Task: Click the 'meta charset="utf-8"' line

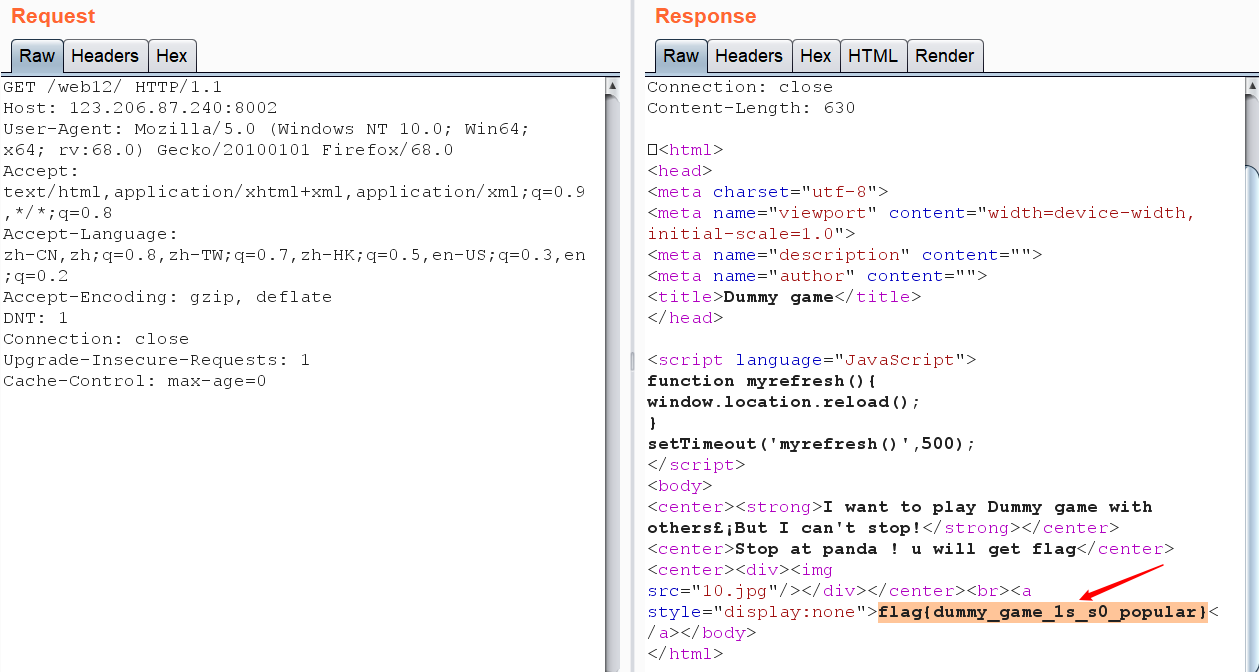Action: click(x=767, y=192)
